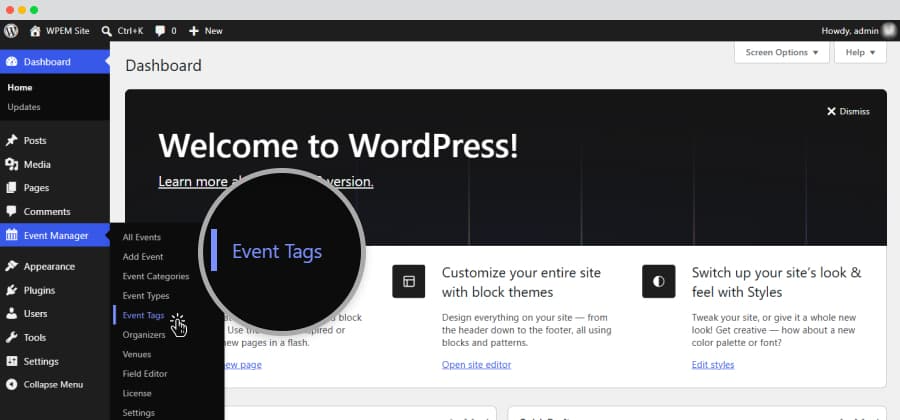Open the Media menu label
Image resolution: width=900 pixels, height=420 pixels.
[x=37, y=165]
